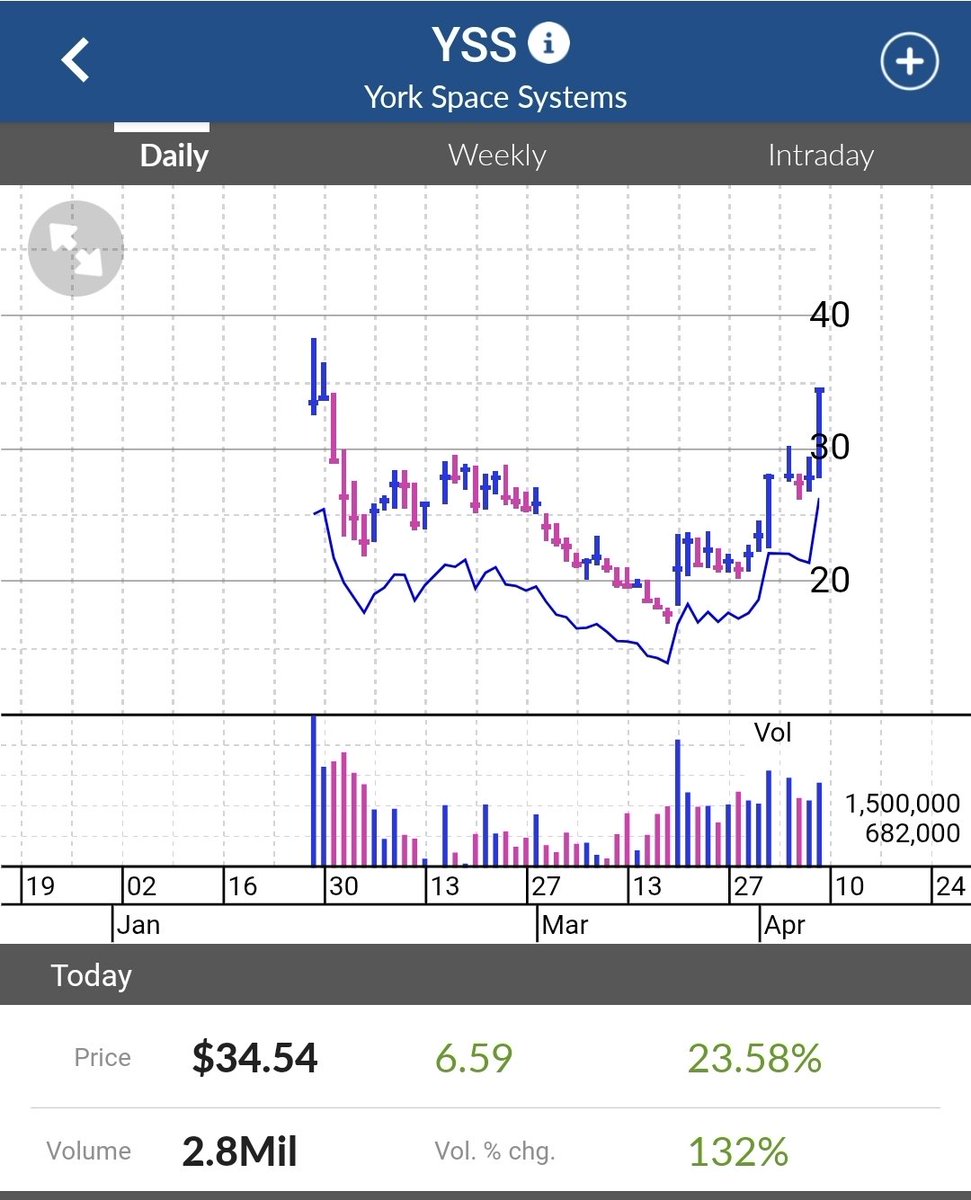Click the 02 date axis tick
The height and width of the screenshot is (1200, 971).
click(x=141, y=887)
